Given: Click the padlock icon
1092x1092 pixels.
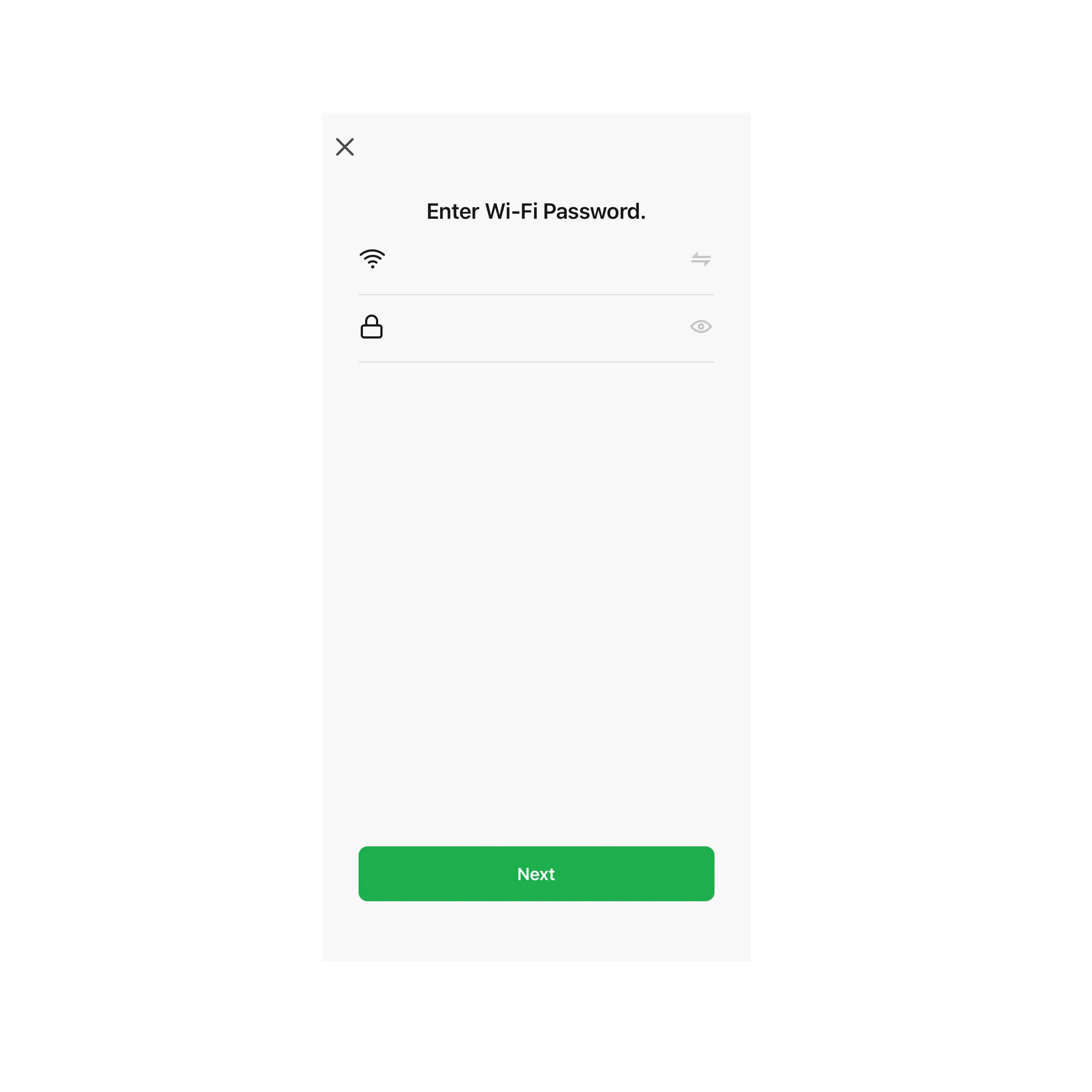Looking at the screenshot, I should [x=372, y=327].
